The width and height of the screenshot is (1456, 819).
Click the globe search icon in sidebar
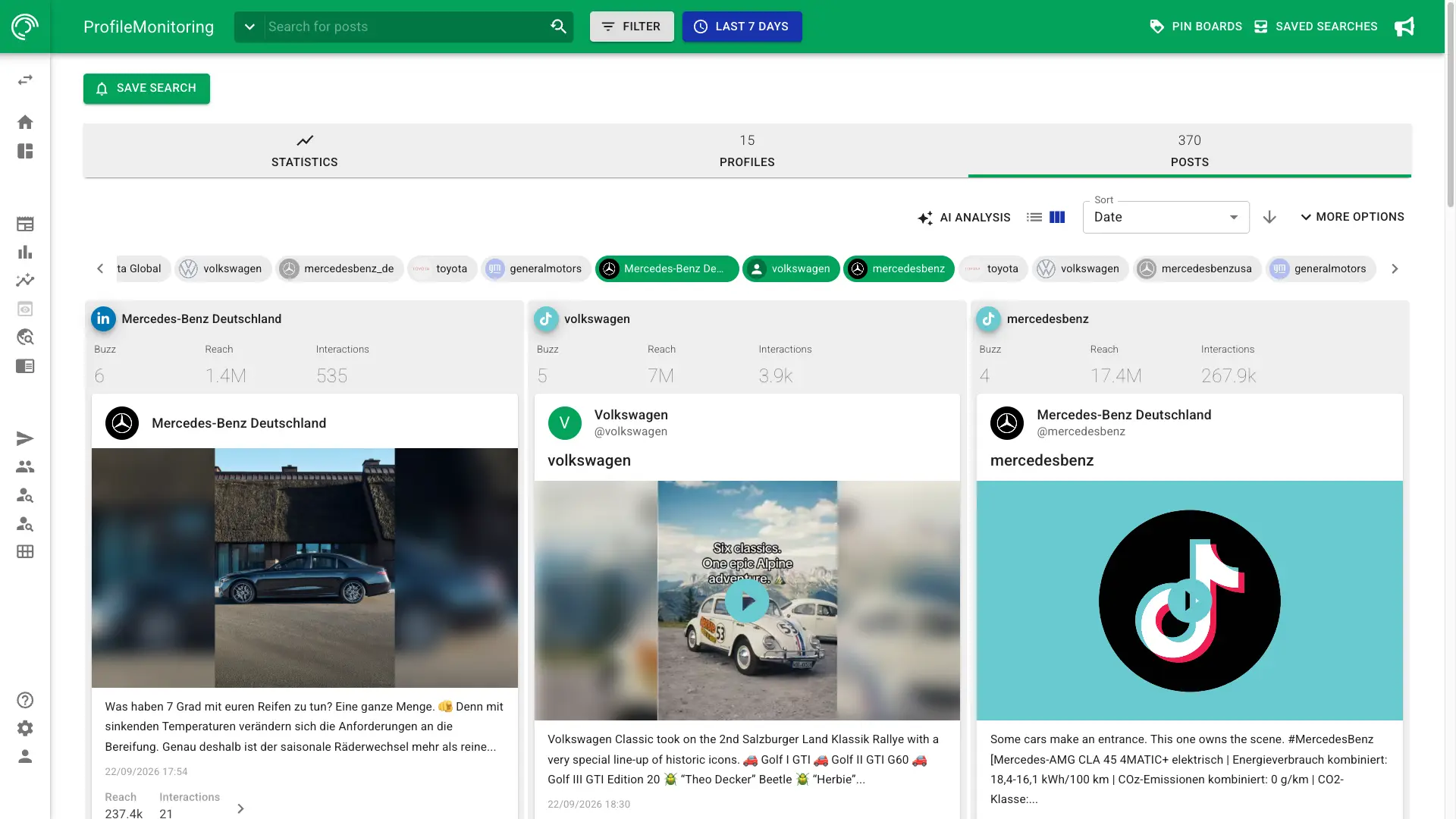tap(25, 337)
